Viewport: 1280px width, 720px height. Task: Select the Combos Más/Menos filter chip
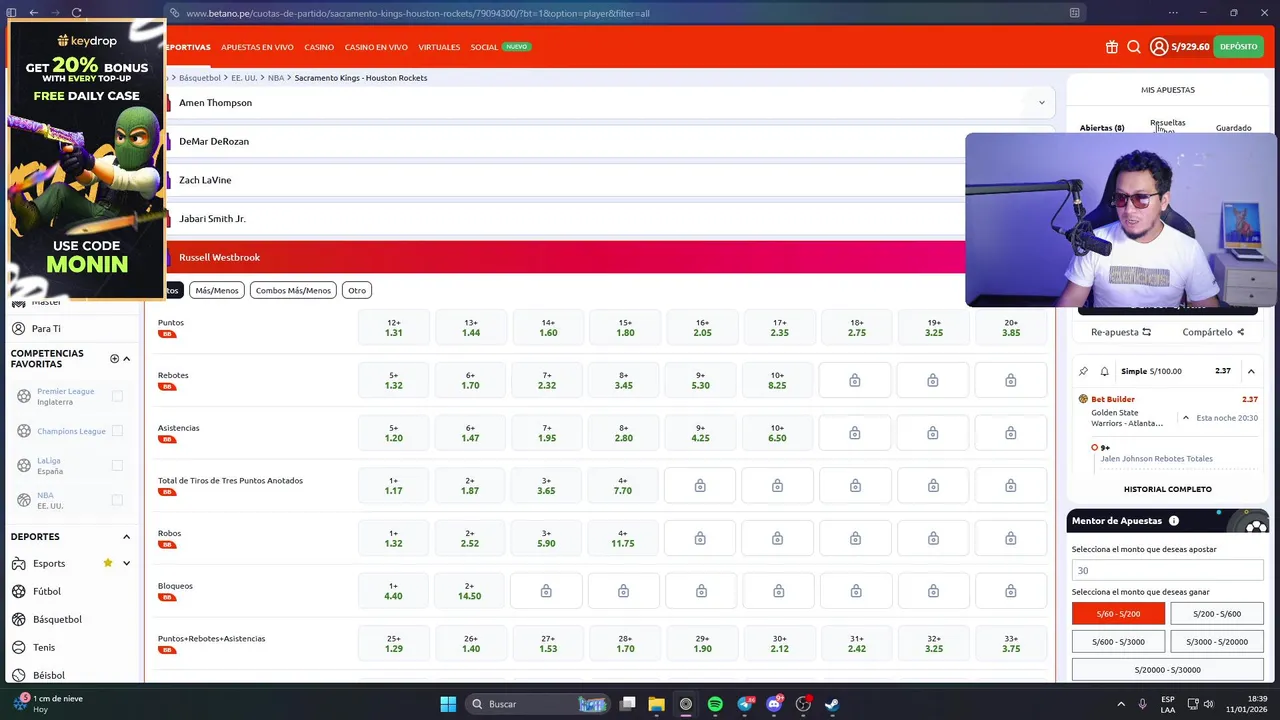pos(293,290)
